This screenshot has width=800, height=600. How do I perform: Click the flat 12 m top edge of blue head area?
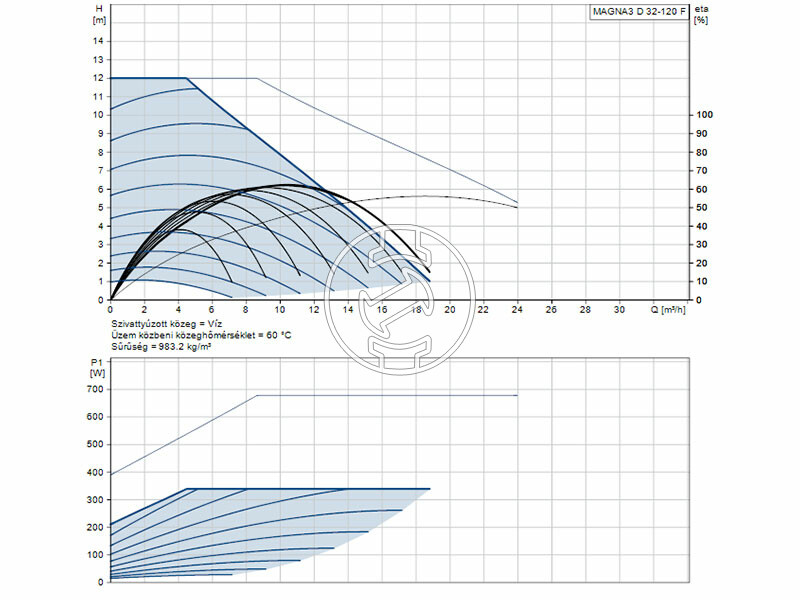click(x=148, y=78)
